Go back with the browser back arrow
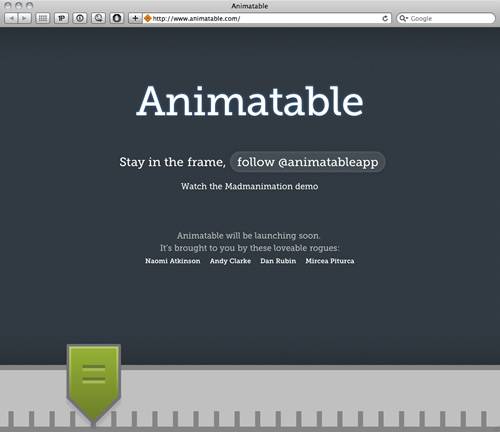This screenshot has height=432, width=500. pos(11,18)
